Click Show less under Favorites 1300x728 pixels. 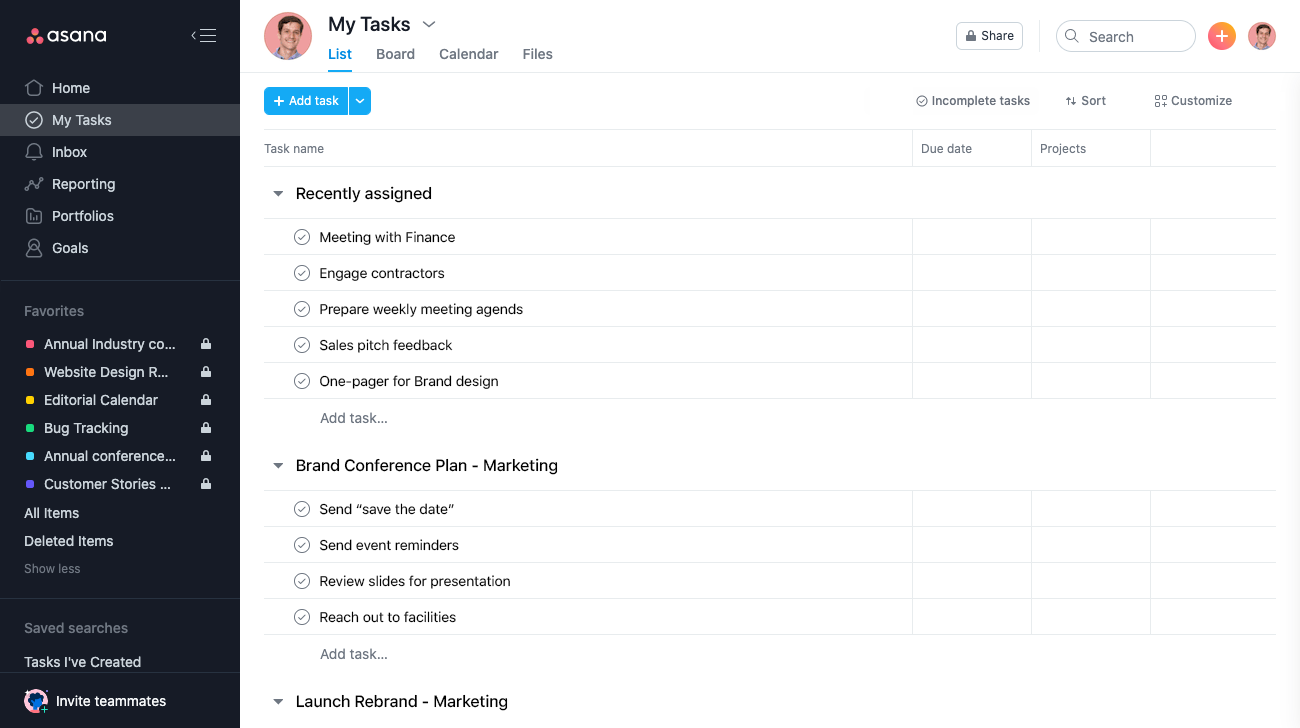point(52,569)
